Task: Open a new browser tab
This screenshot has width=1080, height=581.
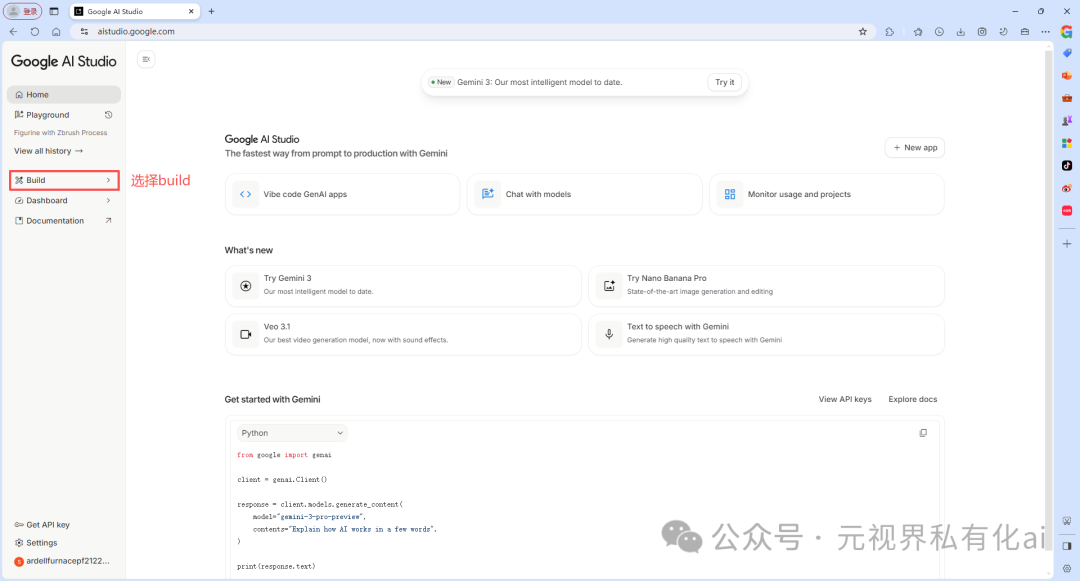Action: pos(211,11)
